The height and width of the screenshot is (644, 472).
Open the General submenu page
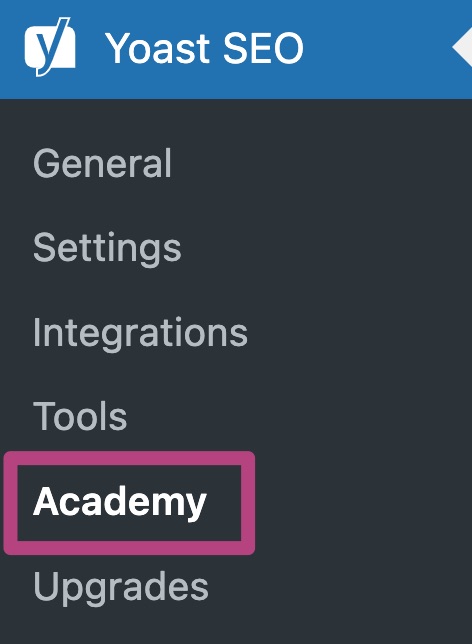102,164
